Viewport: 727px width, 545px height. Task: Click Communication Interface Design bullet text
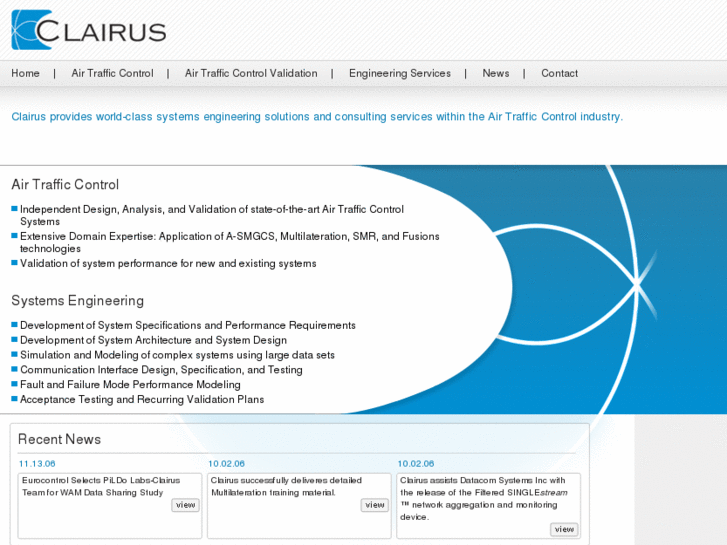point(161,370)
